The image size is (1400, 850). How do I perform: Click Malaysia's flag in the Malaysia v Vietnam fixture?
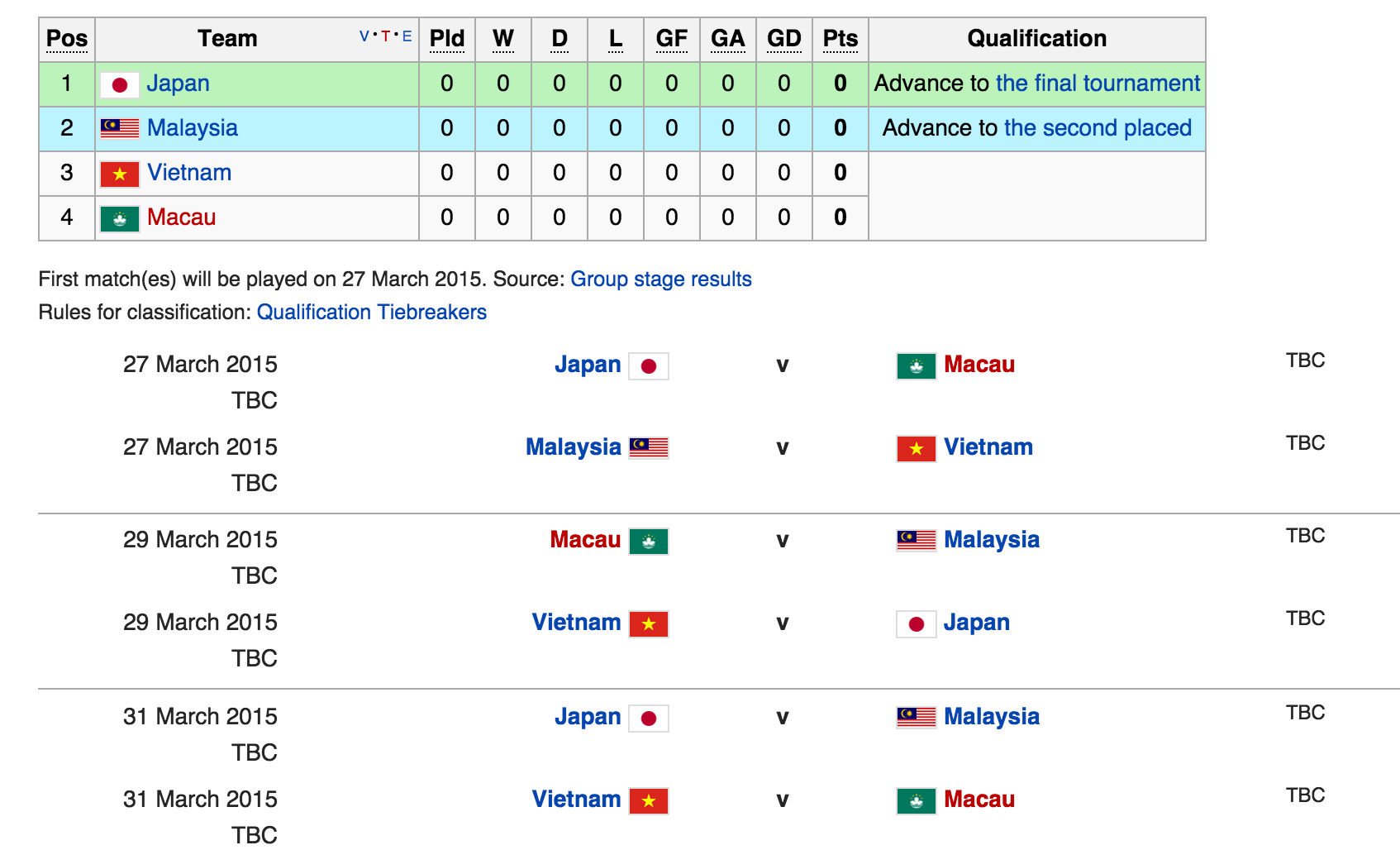click(649, 448)
